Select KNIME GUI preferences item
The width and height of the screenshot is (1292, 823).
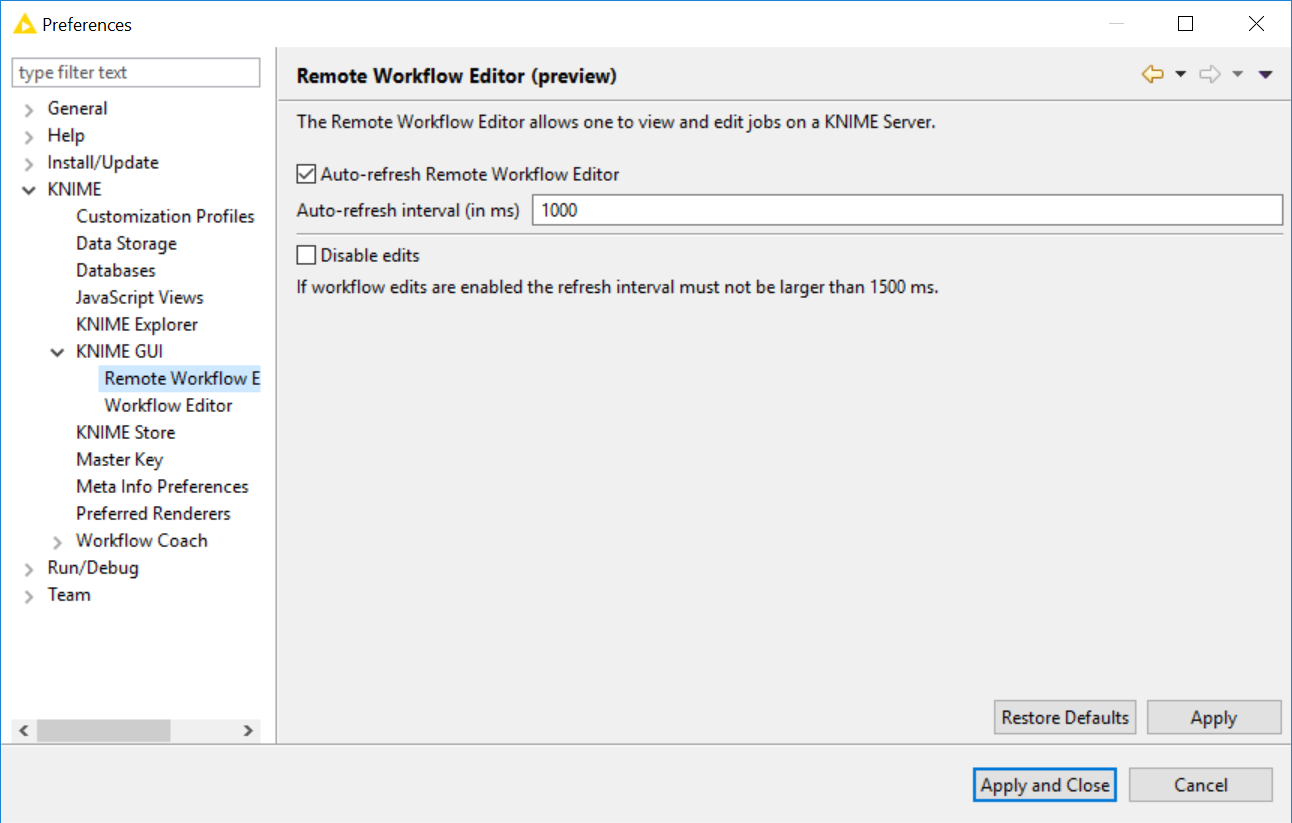pyautogui.click(x=119, y=351)
